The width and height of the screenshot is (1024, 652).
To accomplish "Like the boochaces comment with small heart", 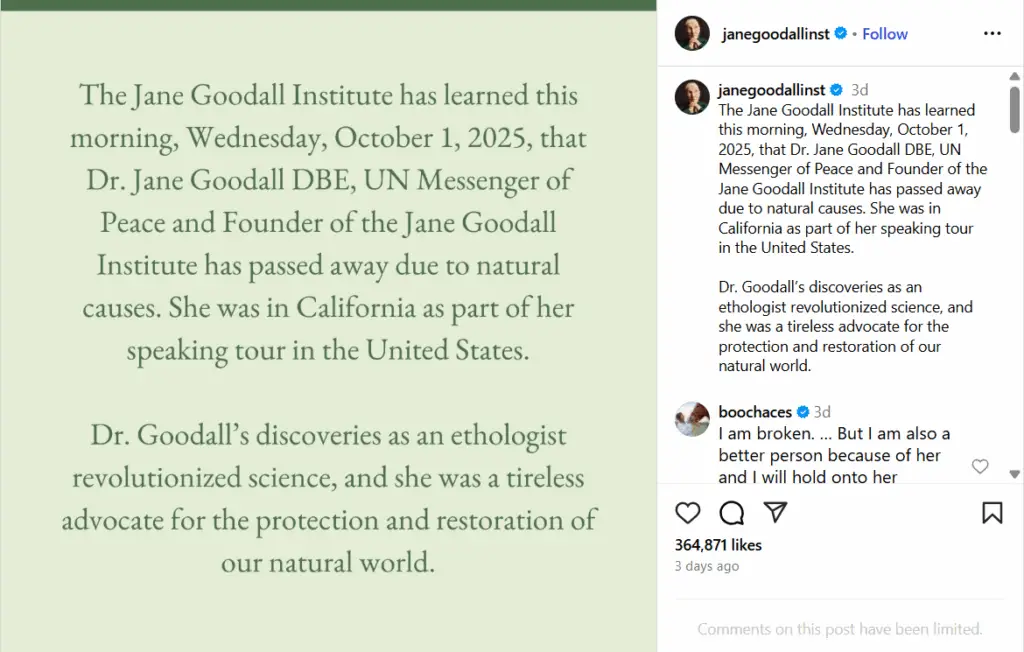I will tap(980, 466).
